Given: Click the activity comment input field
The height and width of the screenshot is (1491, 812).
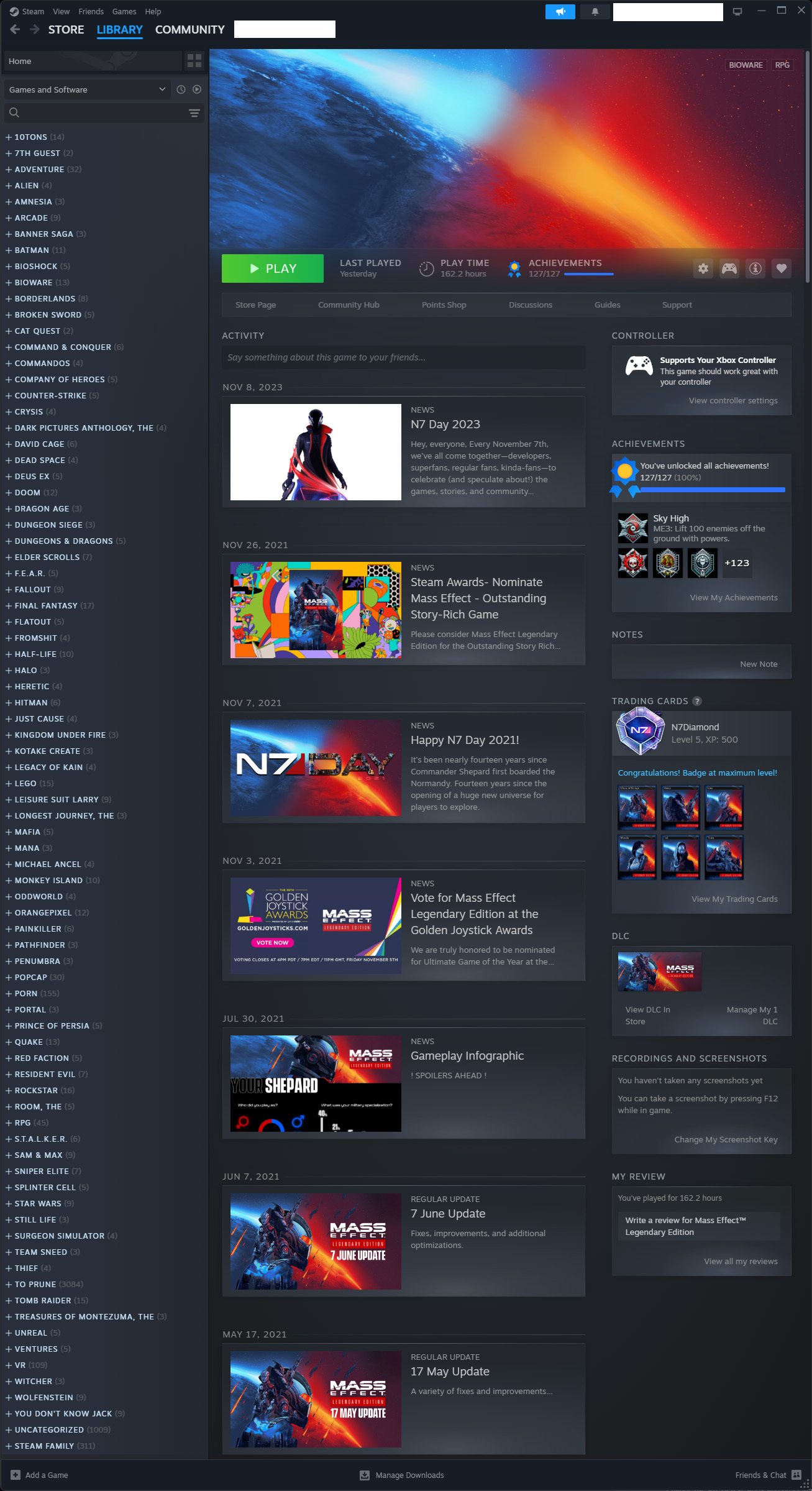Looking at the screenshot, I should point(404,357).
